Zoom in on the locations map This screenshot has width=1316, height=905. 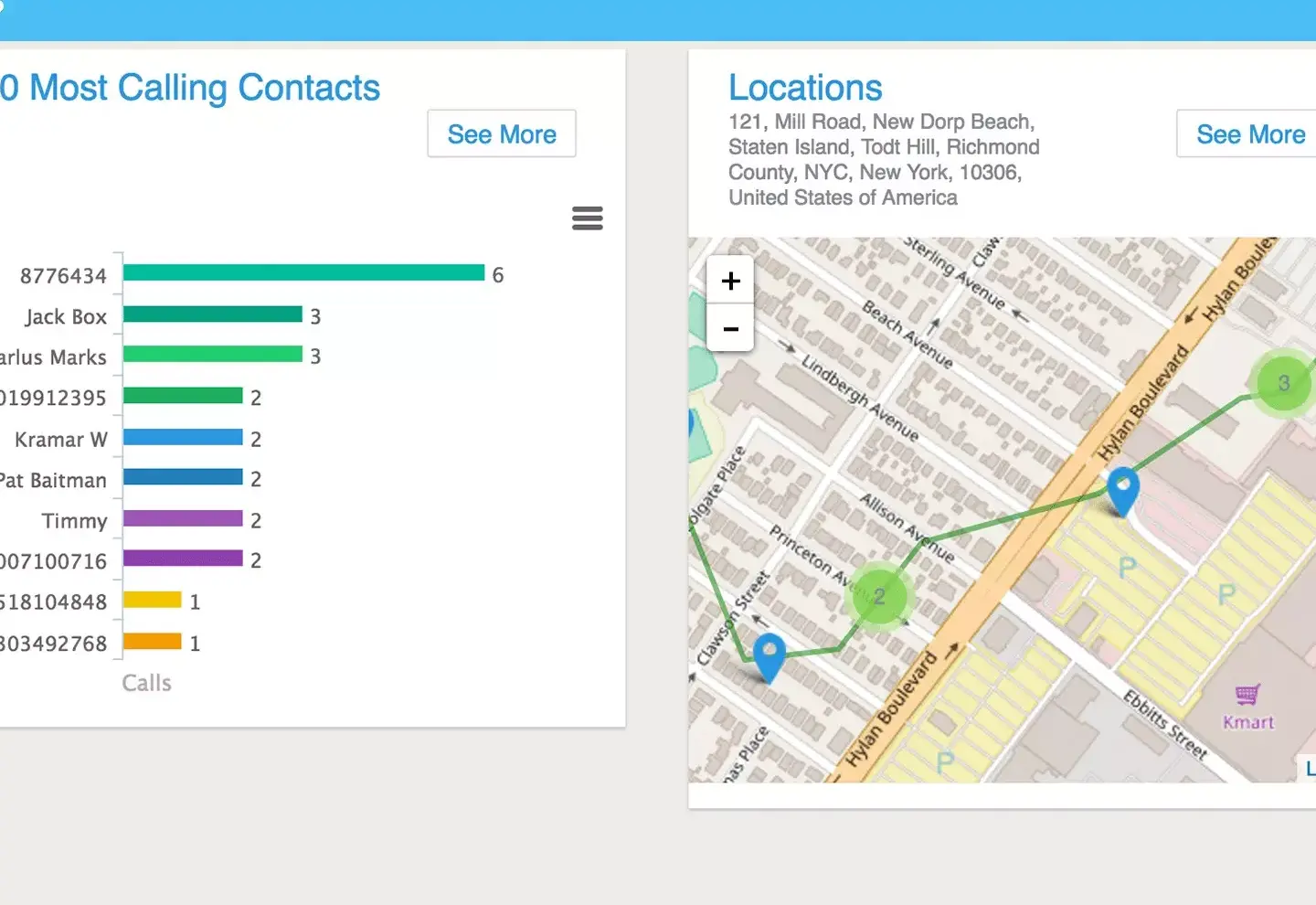pos(730,281)
